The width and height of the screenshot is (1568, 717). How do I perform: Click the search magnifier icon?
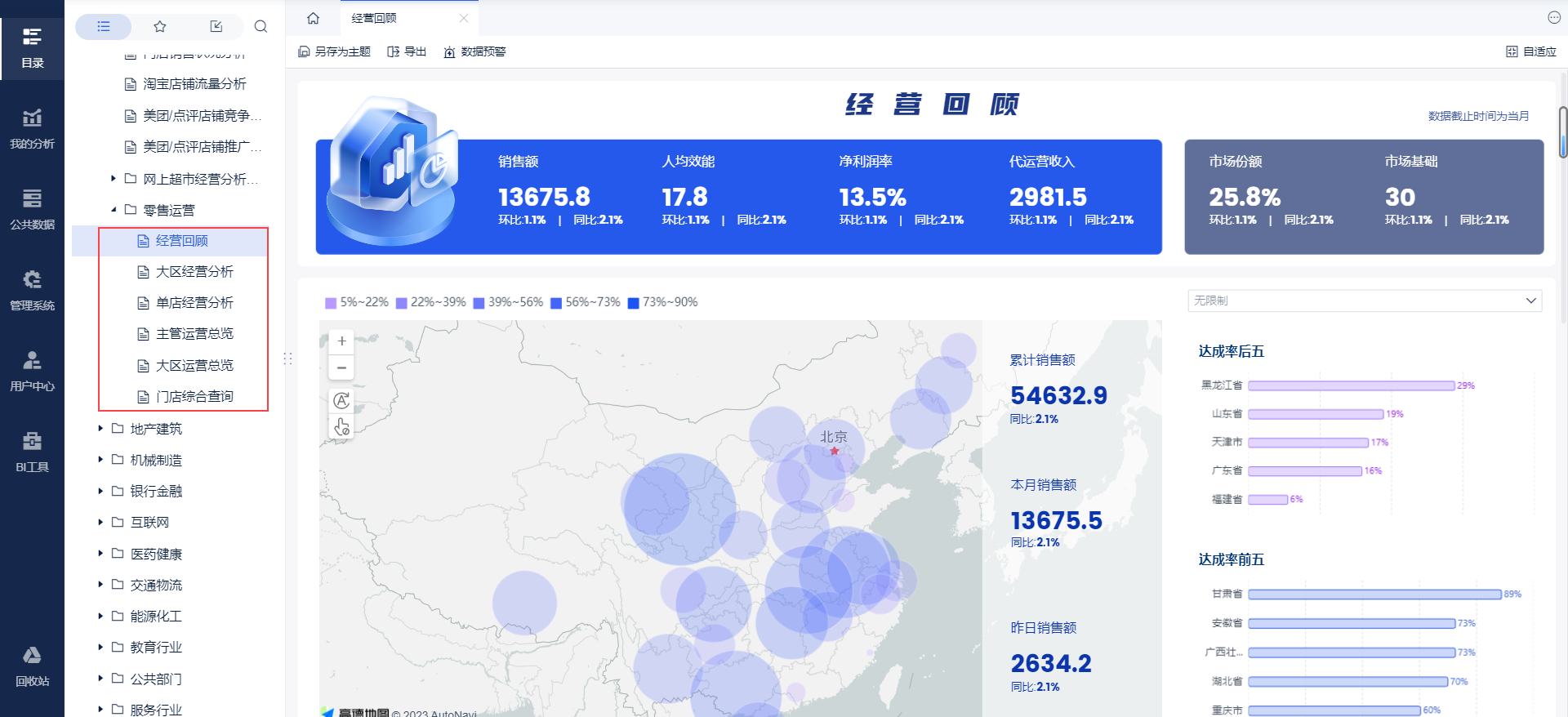click(261, 27)
